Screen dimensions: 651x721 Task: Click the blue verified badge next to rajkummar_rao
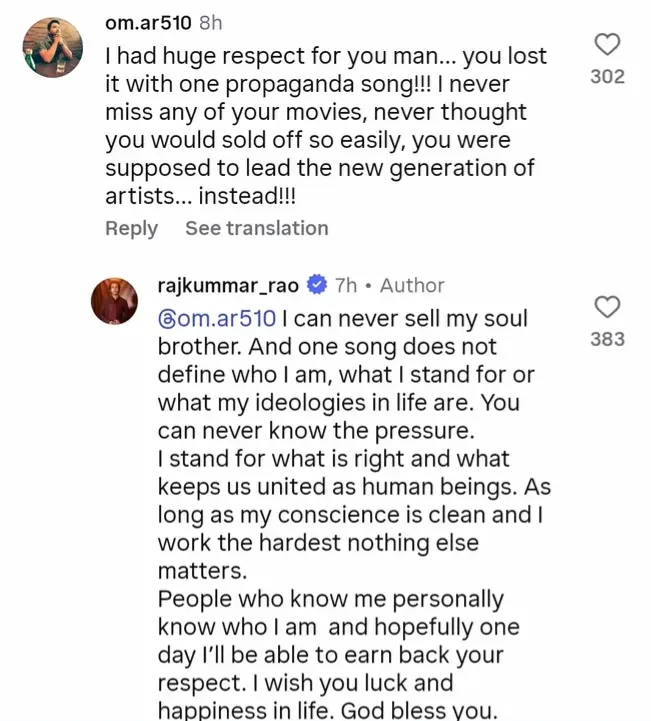point(317,285)
